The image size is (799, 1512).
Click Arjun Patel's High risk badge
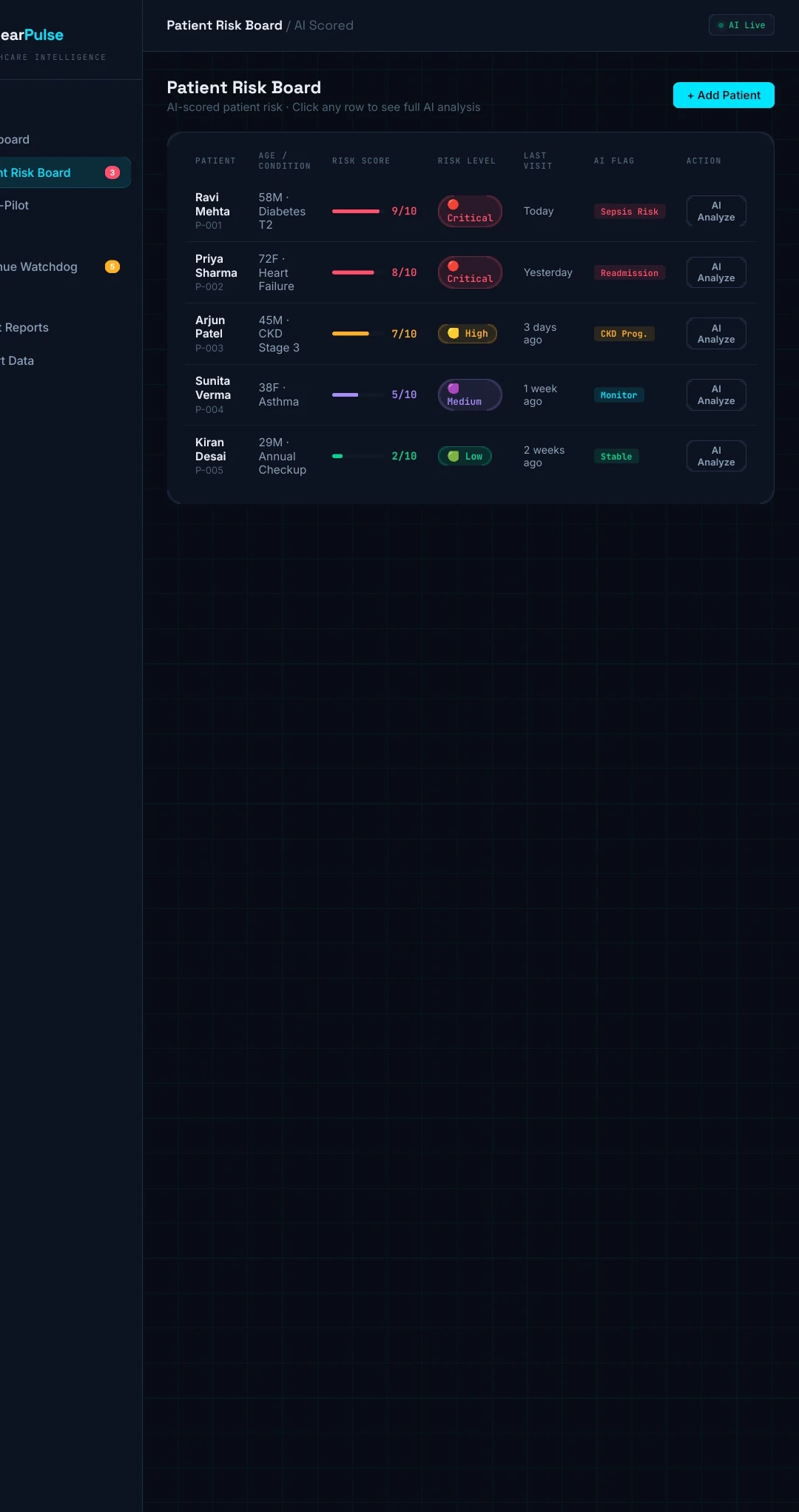(x=468, y=334)
